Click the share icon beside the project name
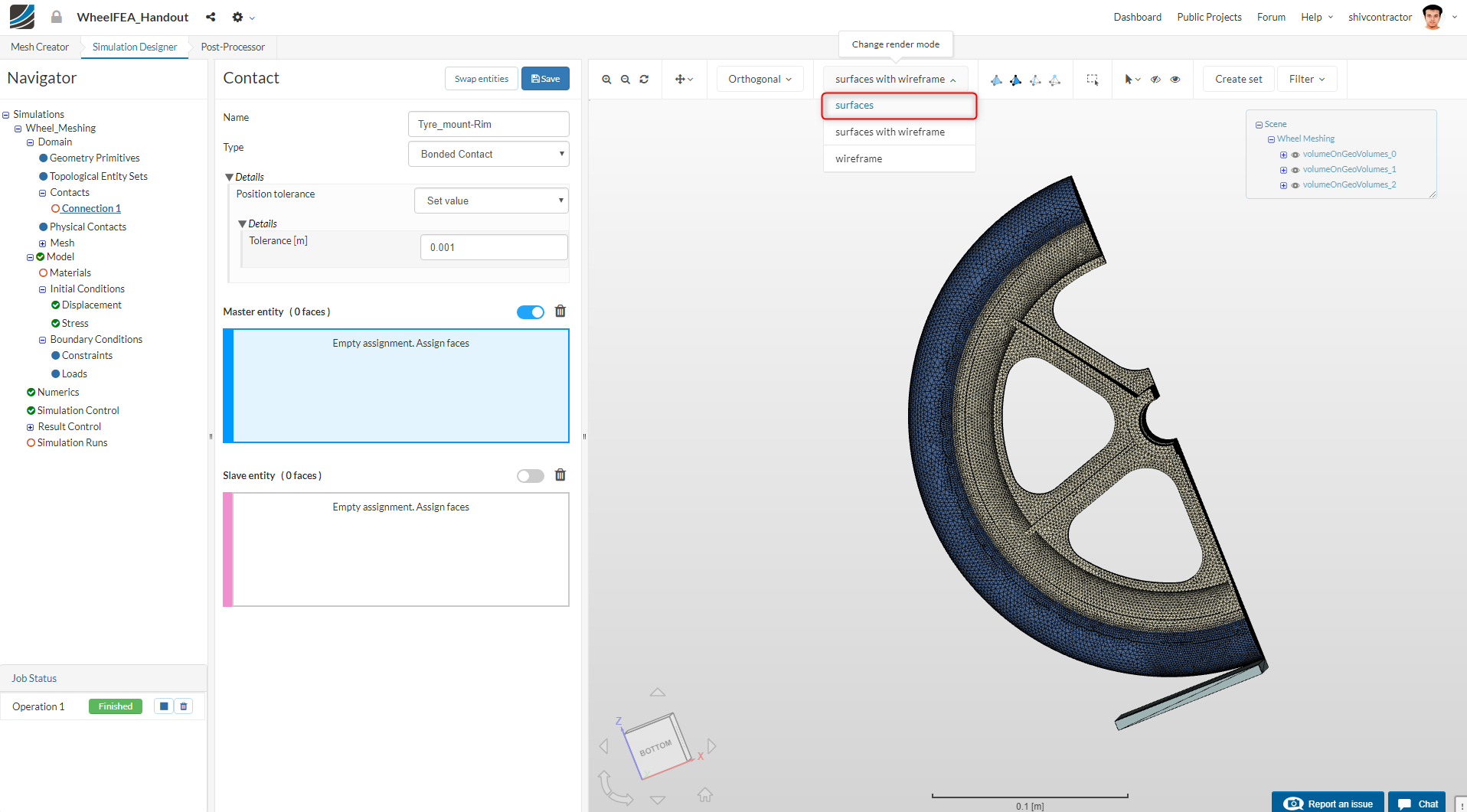 [x=211, y=17]
